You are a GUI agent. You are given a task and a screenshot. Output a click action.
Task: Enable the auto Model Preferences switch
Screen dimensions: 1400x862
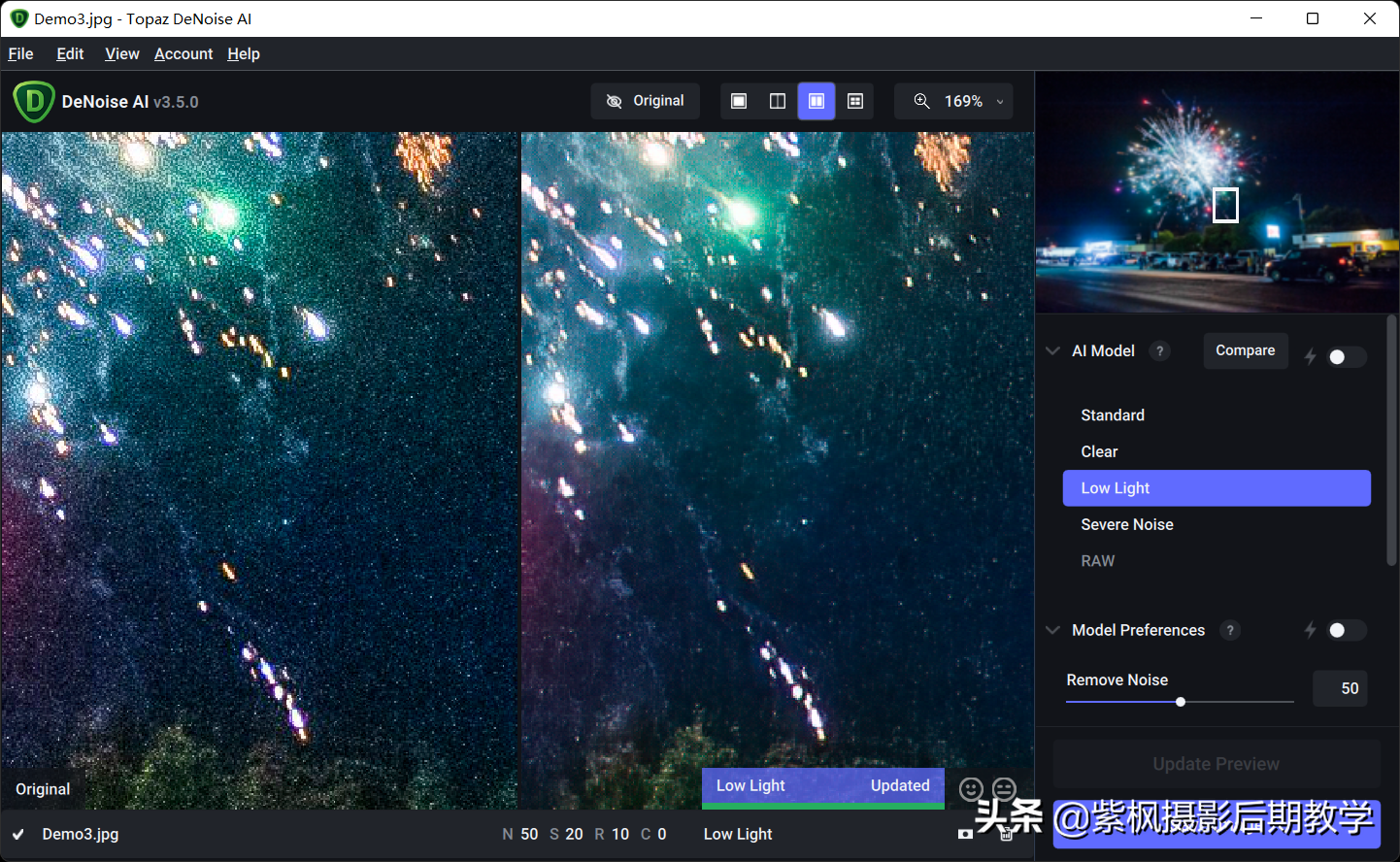(x=1347, y=630)
